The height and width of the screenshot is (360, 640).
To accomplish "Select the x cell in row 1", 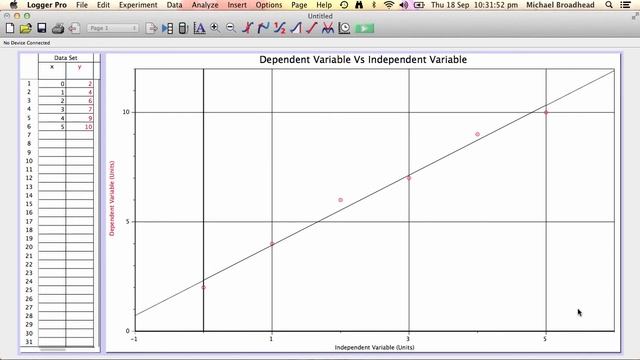I will pyautogui.click(x=52, y=84).
